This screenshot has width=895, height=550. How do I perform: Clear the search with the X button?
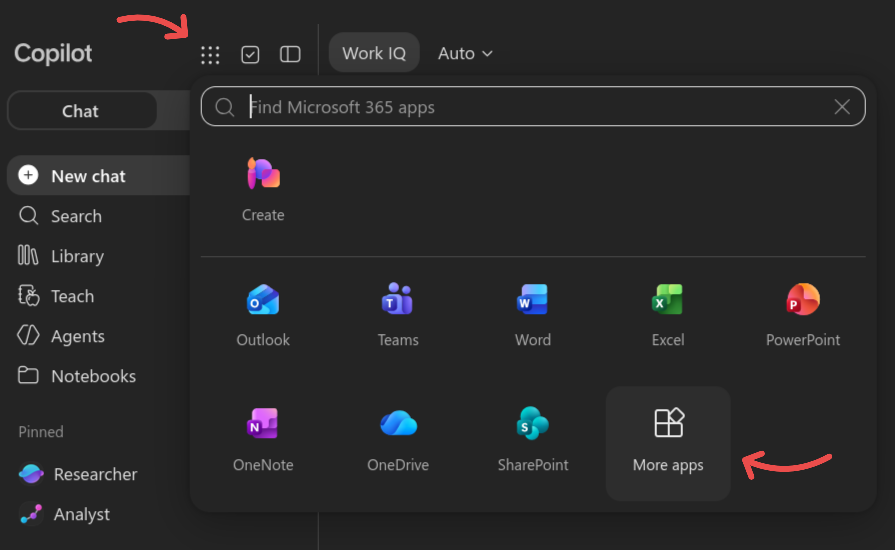point(842,107)
